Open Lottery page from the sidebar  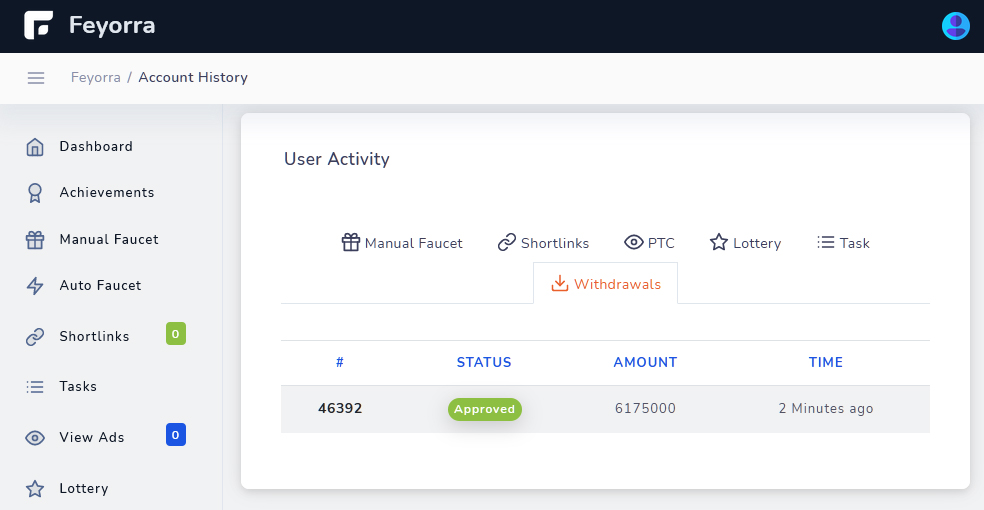click(83, 488)
